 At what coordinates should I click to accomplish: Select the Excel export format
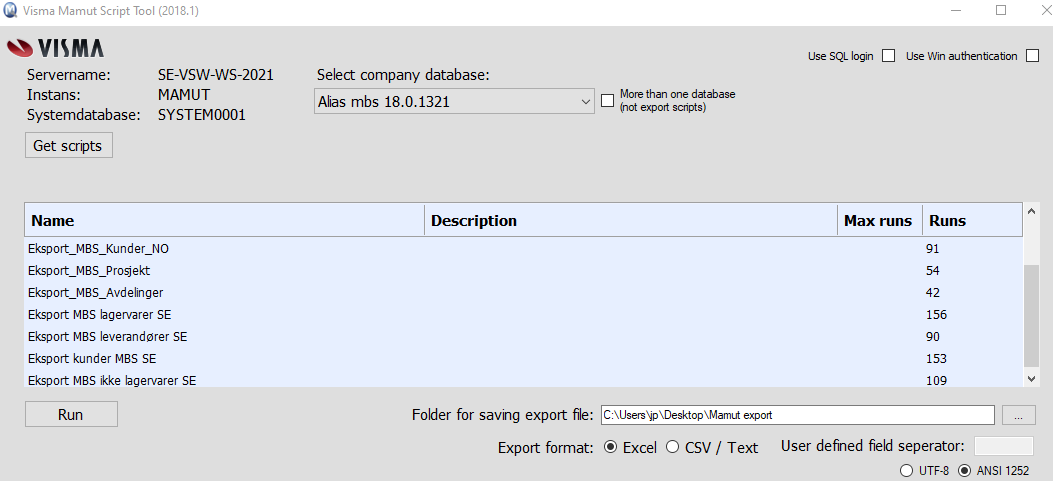(x=610, y=447)
